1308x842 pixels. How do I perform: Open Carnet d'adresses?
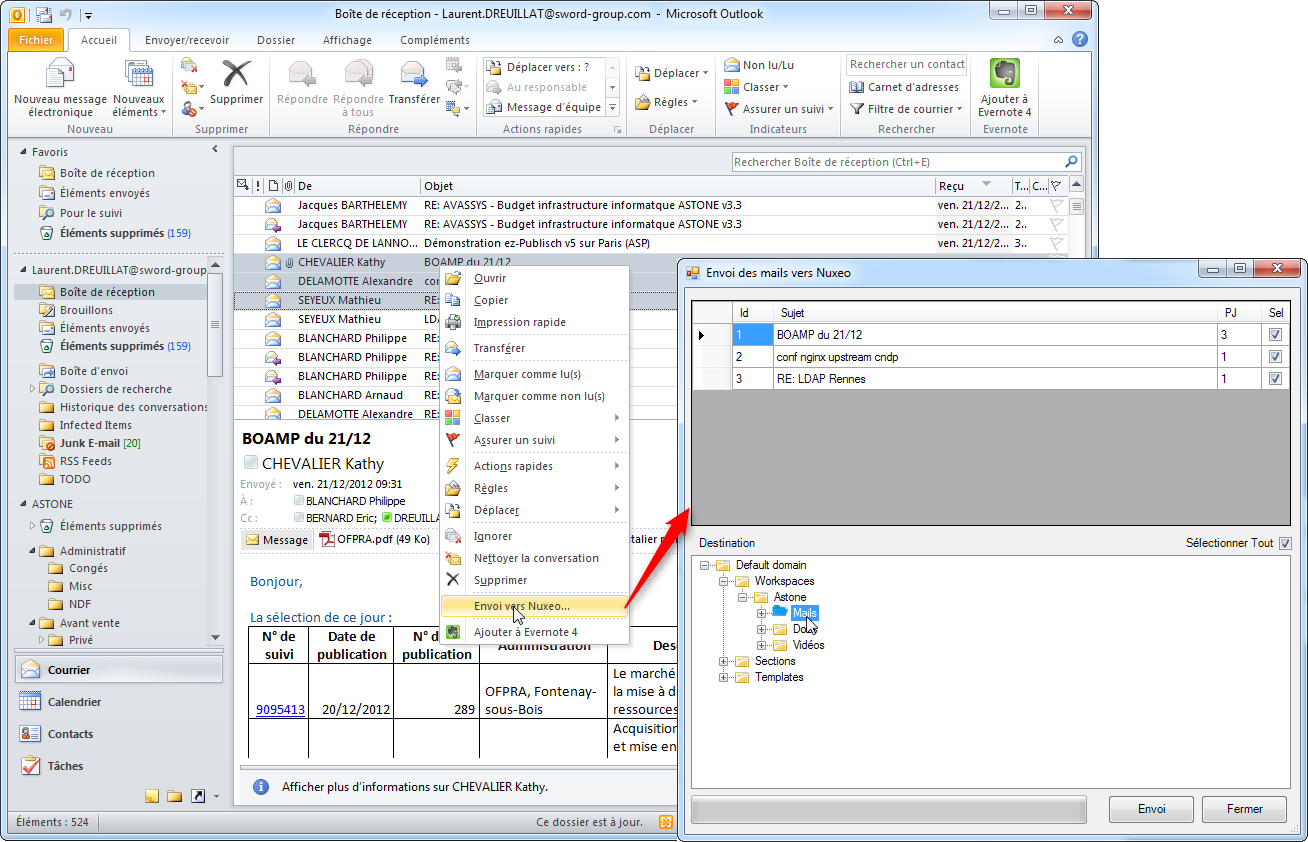coord(904,87)
